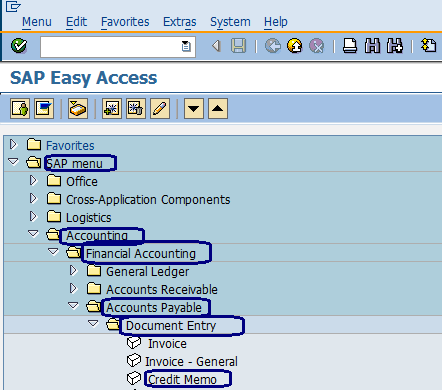Screen dimensions: 442x390
Task: Click the yellow Exit arrow icon
Action: pyautogui.click(x=295, y=46)
